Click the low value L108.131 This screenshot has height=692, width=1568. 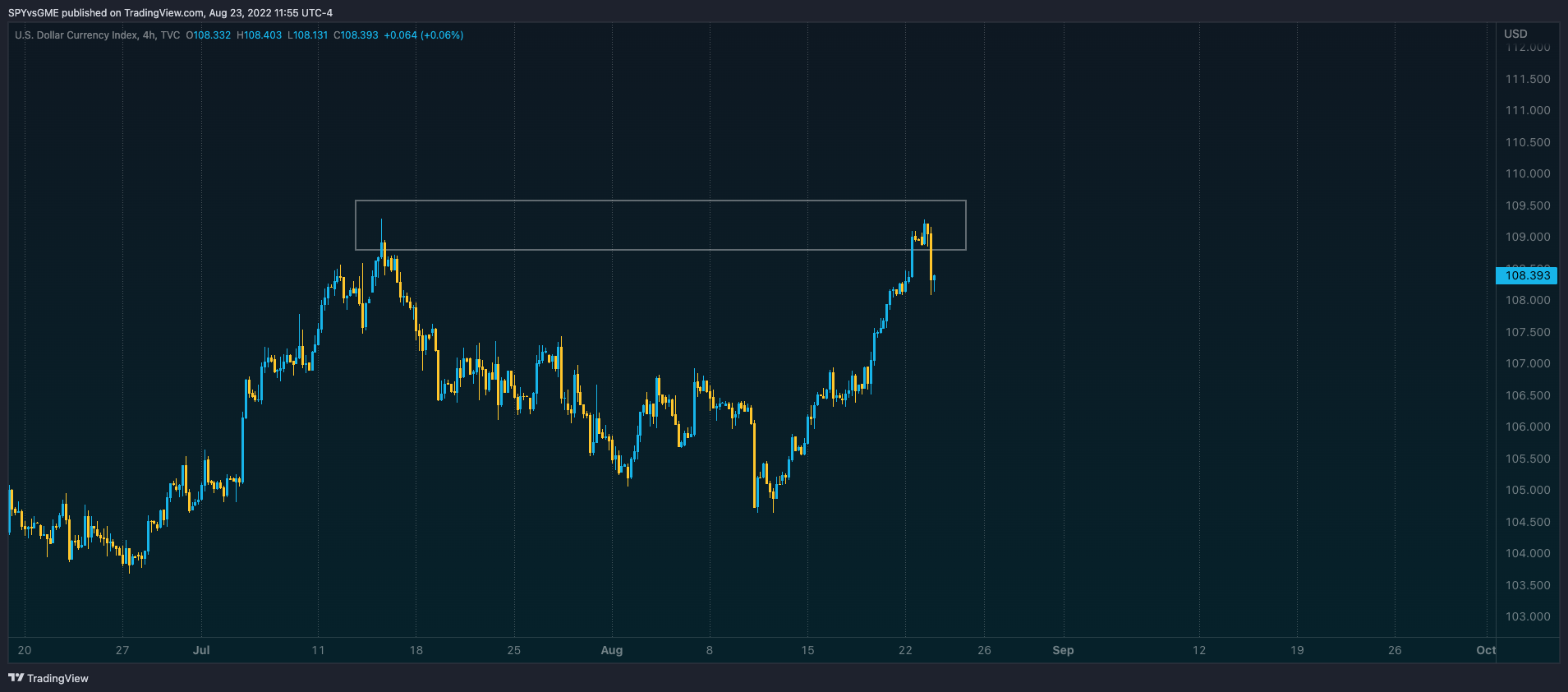(x=307, y=35)
